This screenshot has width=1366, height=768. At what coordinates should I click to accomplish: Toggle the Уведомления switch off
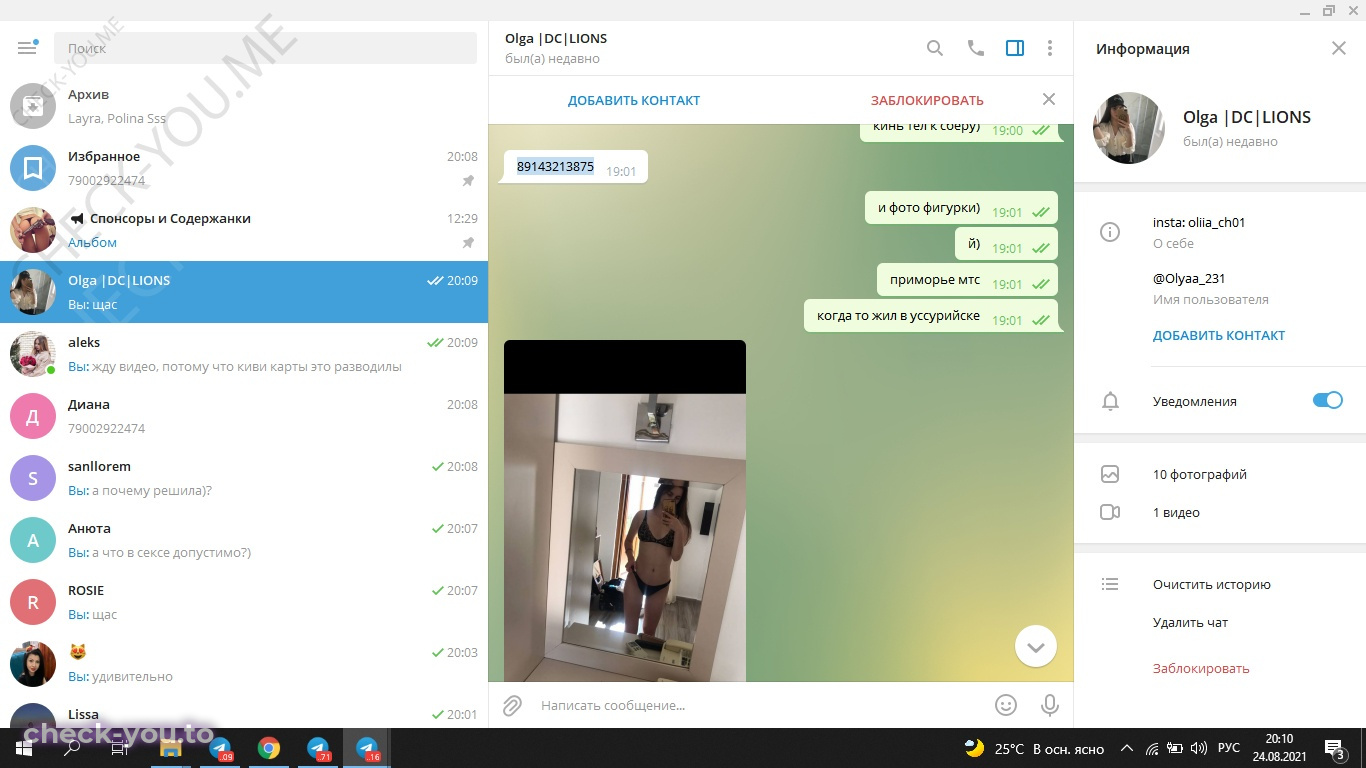[x=1328, y=400]
